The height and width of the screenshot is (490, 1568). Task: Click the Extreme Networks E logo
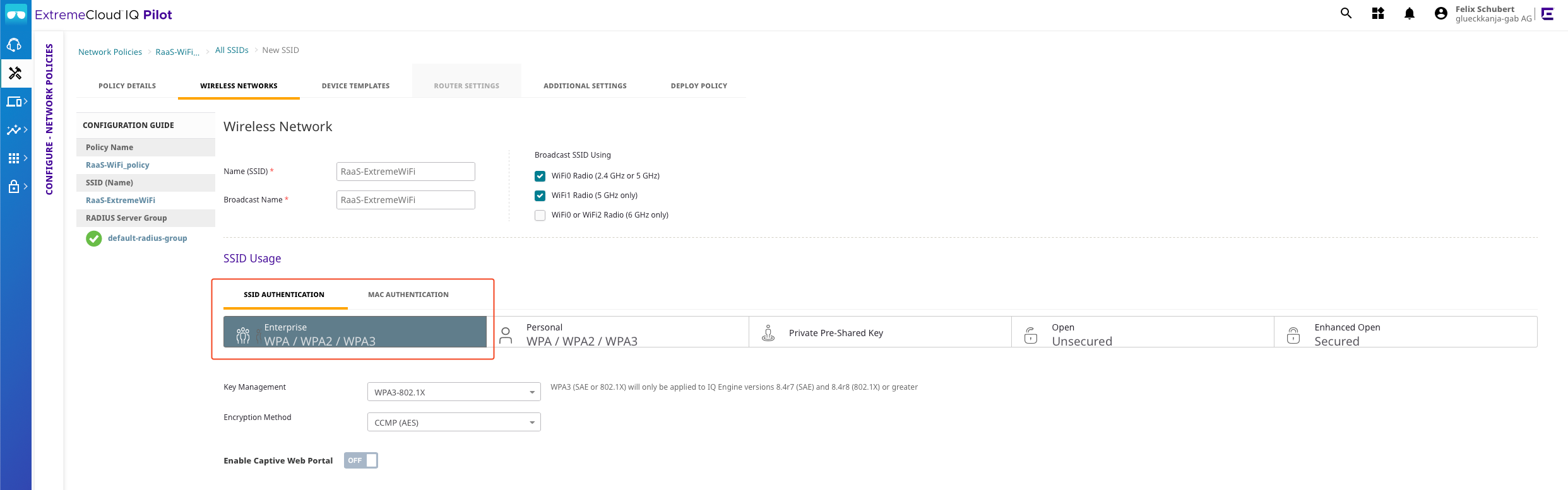(x=1547, y=14)
